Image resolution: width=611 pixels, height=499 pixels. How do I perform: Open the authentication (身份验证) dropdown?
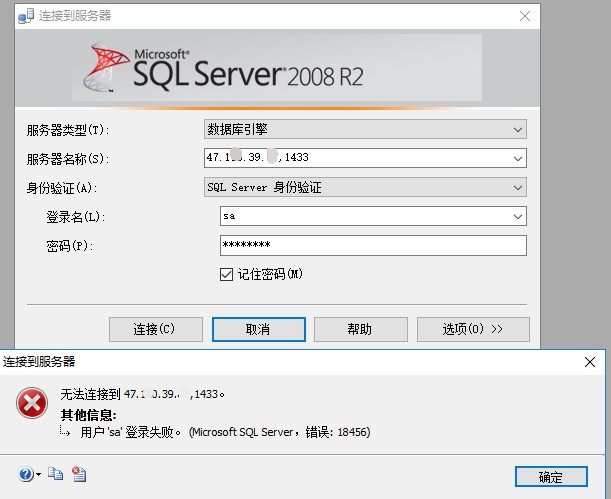(365, 187)
